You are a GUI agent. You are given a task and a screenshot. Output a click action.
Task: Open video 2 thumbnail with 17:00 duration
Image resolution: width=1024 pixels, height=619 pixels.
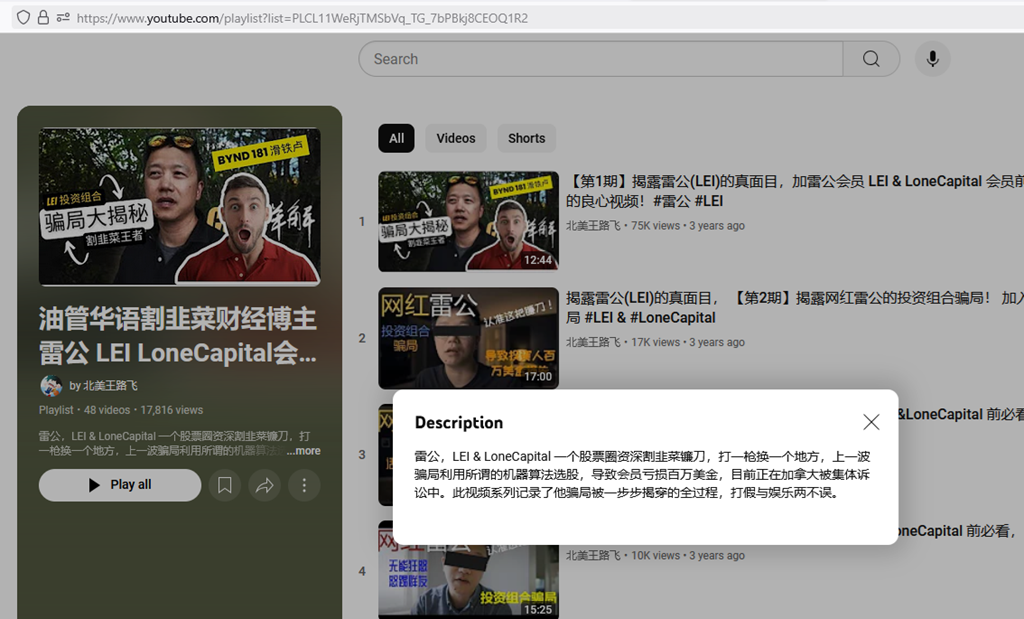[468, 338]
